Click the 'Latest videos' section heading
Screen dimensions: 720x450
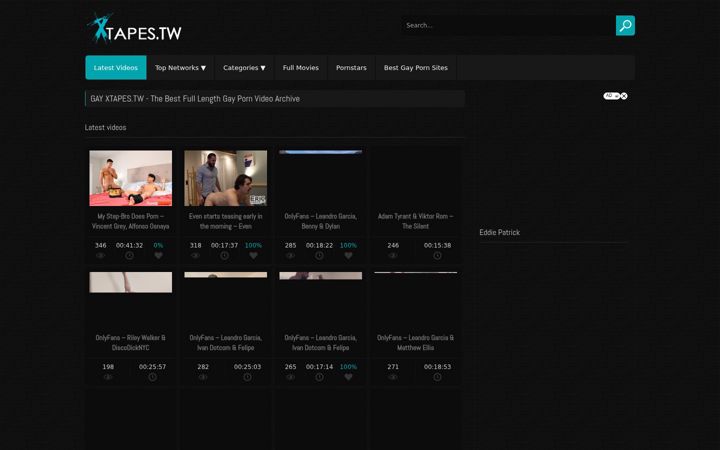tap(105, 127)
